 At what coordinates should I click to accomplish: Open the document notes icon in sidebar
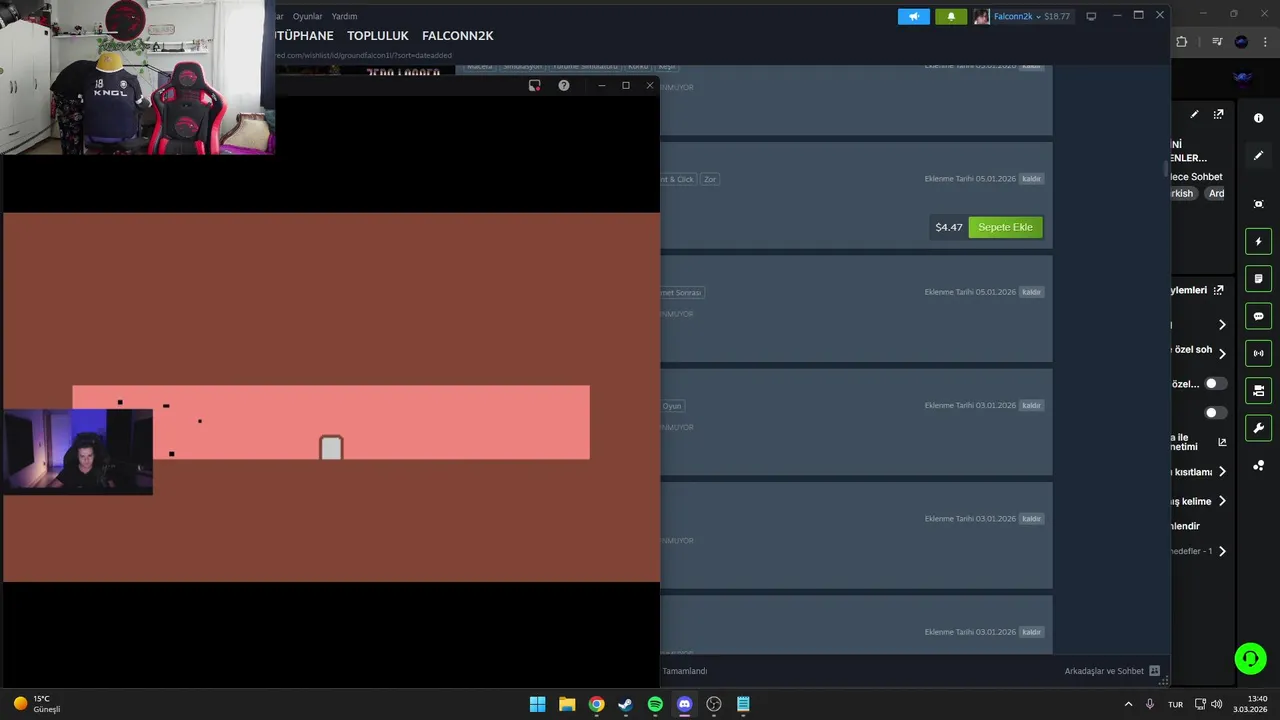click(1258, 278)
